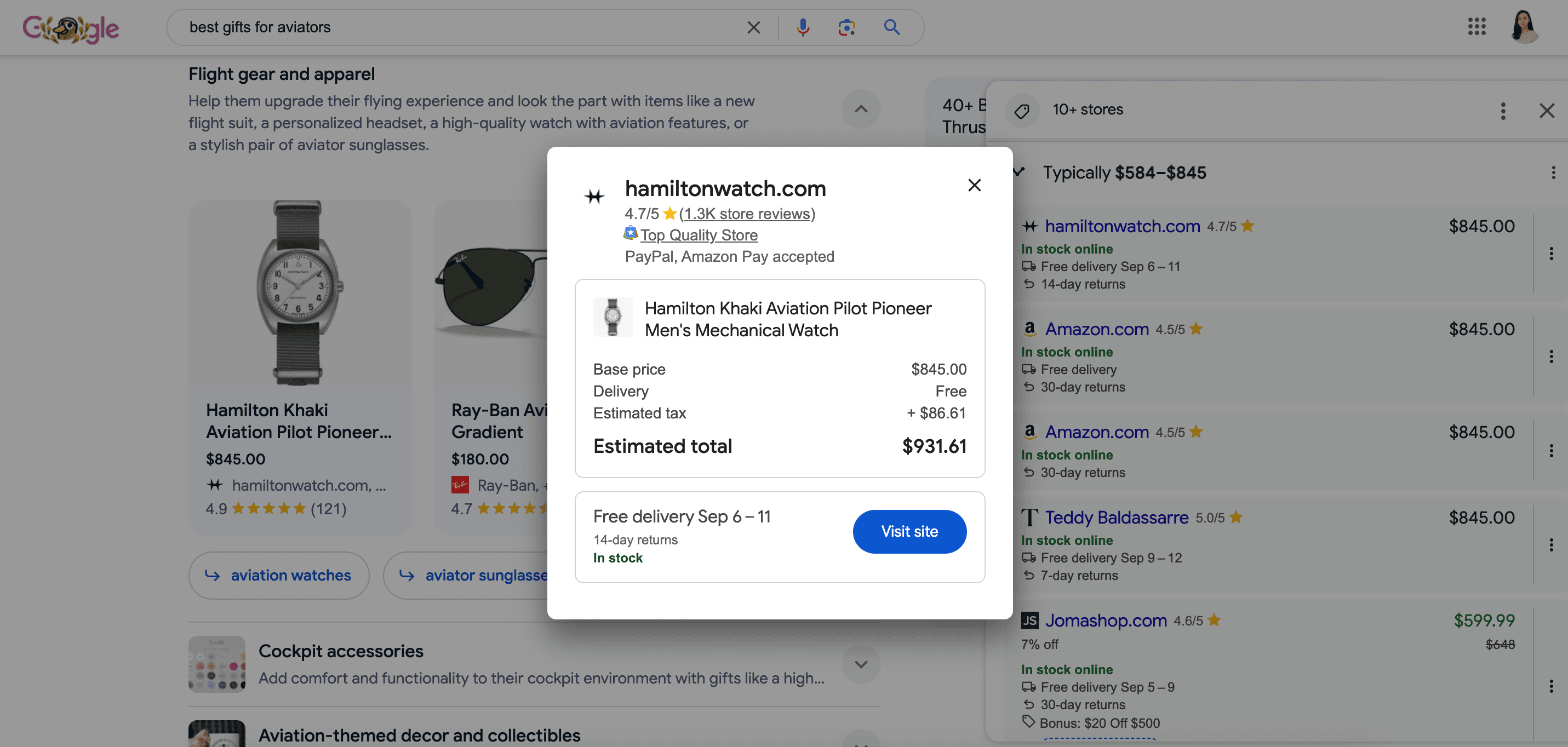Open options for Teddy Baldassarre row
The height and width of the screenshot is (747, 1568).
(1550, 545)
